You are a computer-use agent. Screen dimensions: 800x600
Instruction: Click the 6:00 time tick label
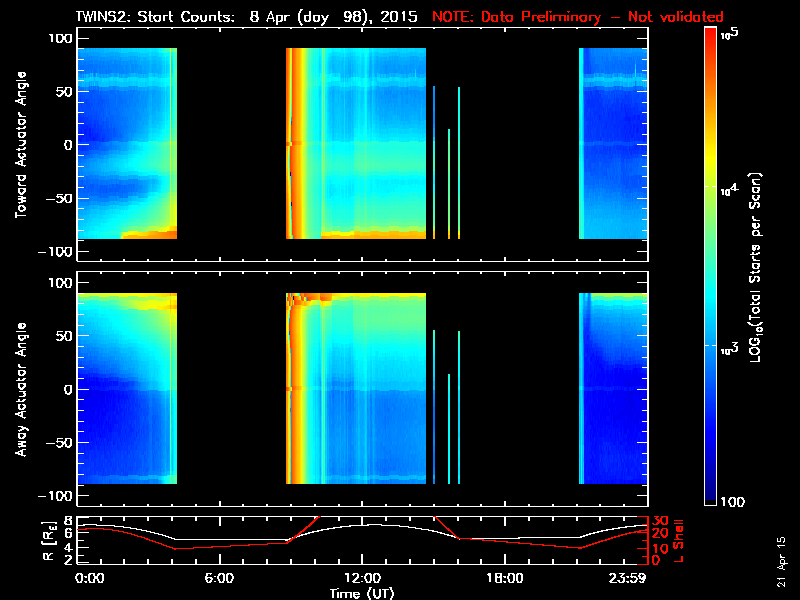click(219, 578)
